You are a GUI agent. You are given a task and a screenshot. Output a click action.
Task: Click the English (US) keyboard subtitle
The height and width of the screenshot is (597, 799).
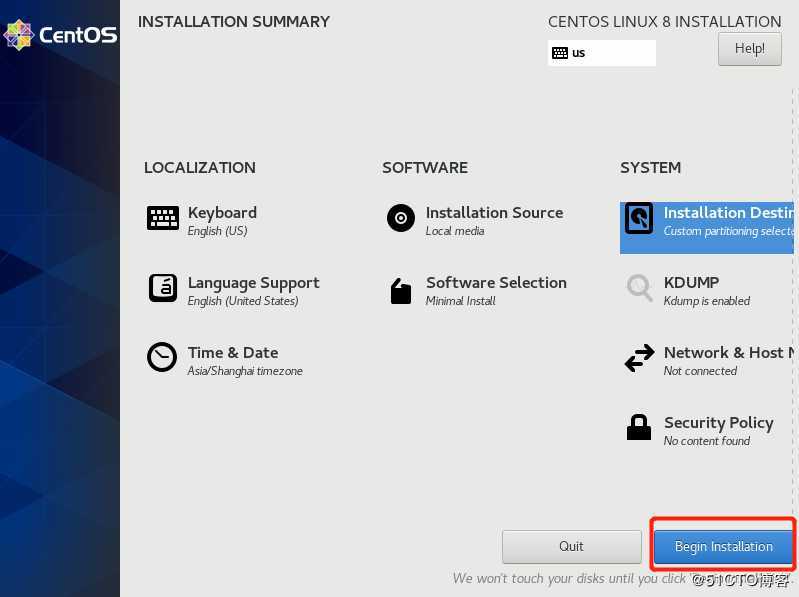[218, 231]
